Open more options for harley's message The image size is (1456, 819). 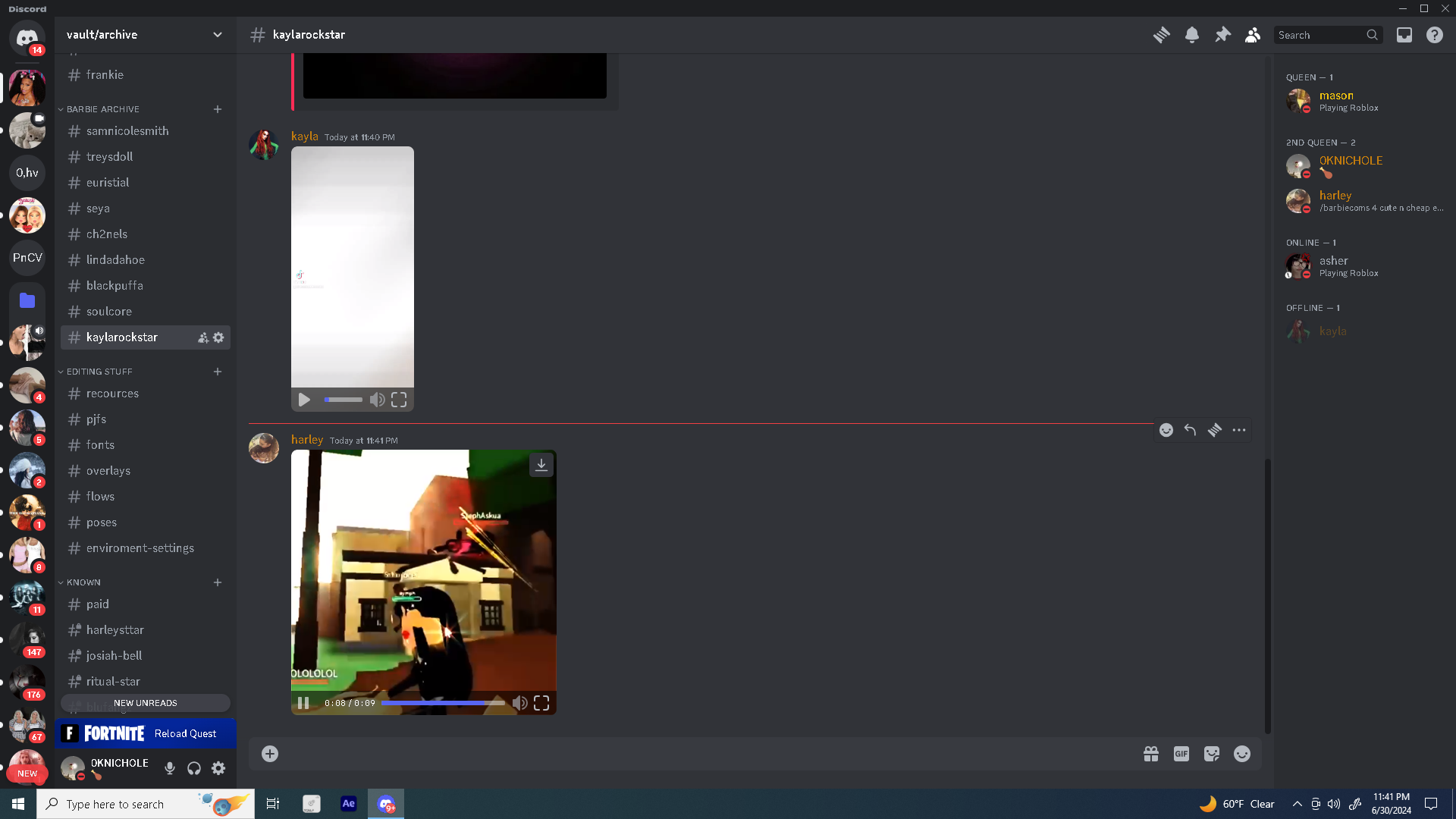(1239, 430)
